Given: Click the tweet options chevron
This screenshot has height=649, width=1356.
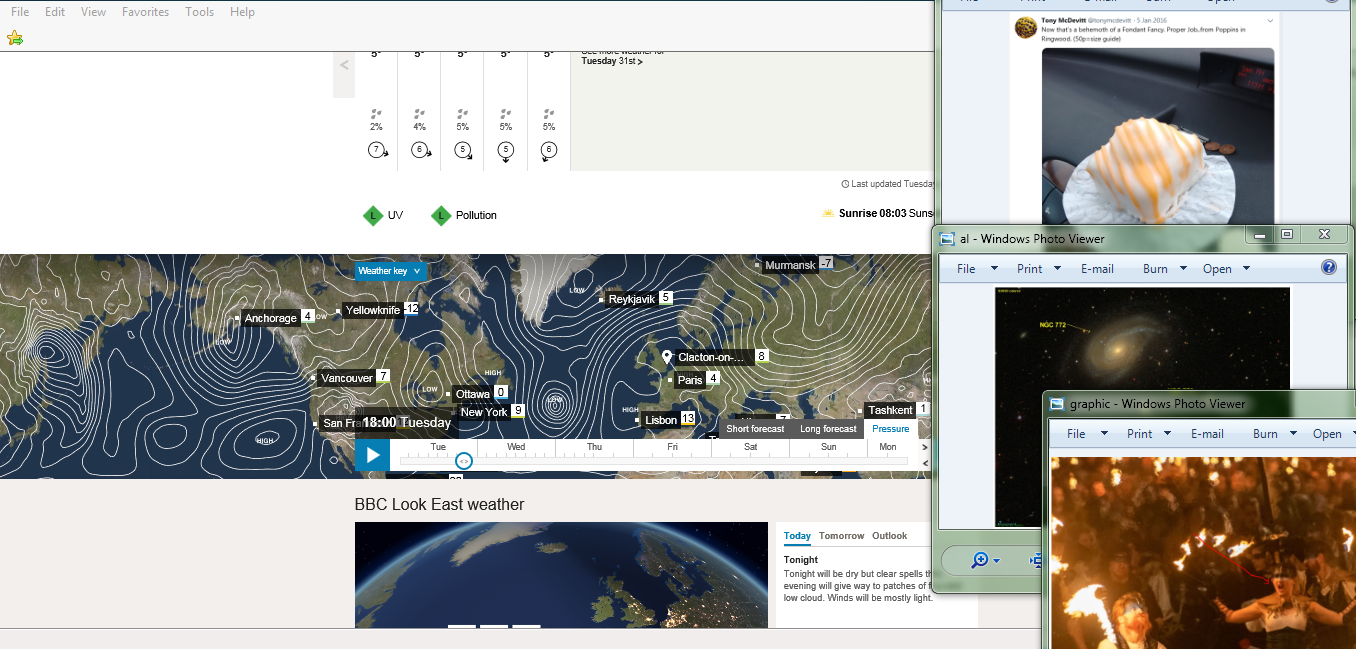Looking at the screenshot, I should pyautogui.click(x=1270, y=20).
